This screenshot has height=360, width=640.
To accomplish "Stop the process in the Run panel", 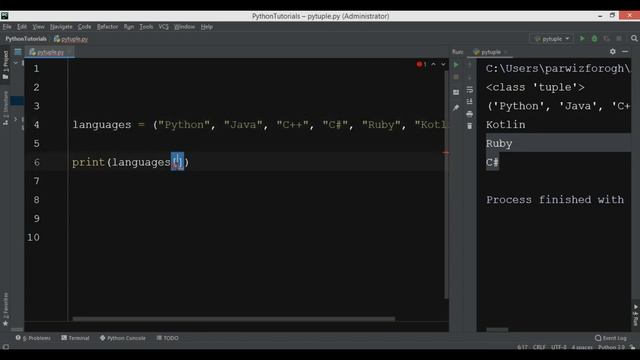I will tap(456, 77).
